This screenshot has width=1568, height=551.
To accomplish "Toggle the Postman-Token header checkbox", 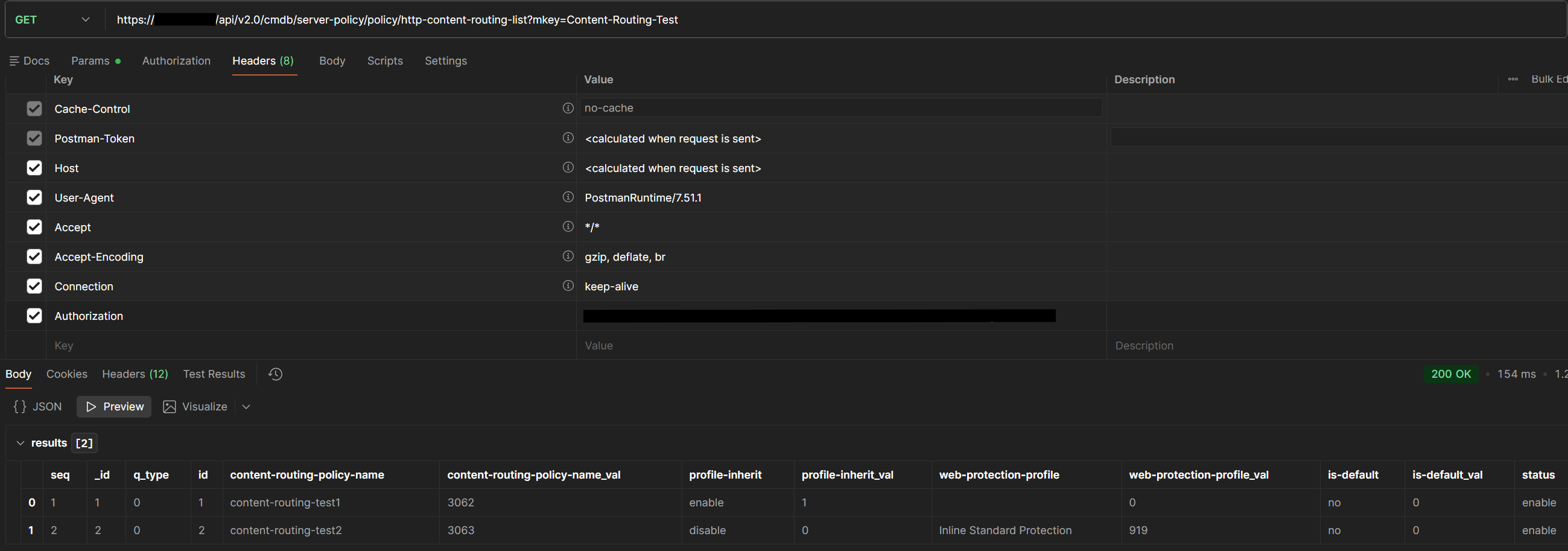I will click(x=34, y=138).
